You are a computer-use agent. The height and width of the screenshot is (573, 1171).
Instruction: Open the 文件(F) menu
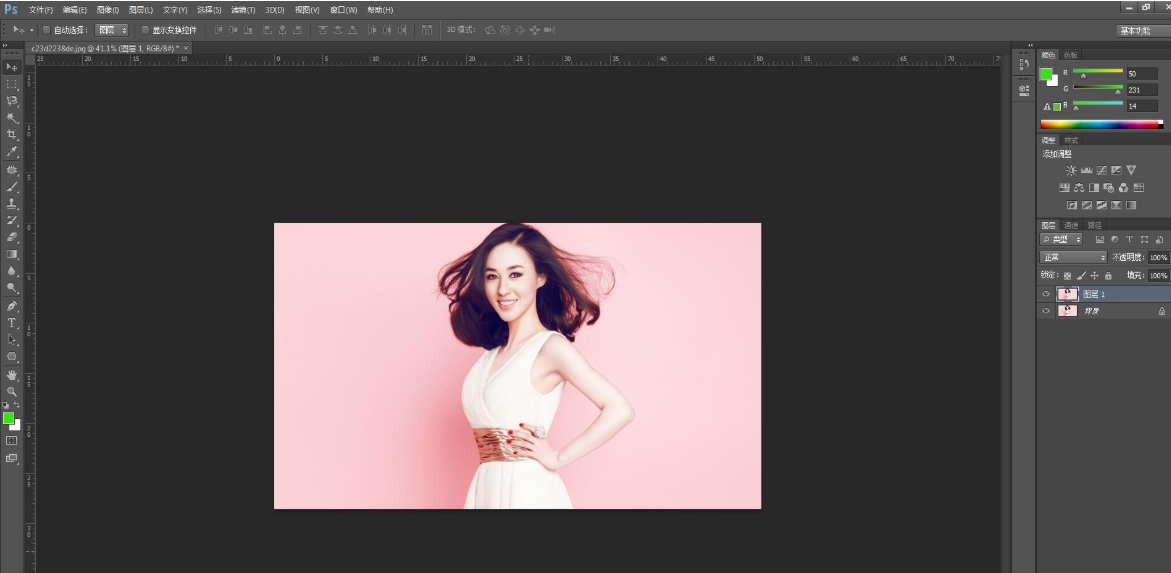[40, 10]
